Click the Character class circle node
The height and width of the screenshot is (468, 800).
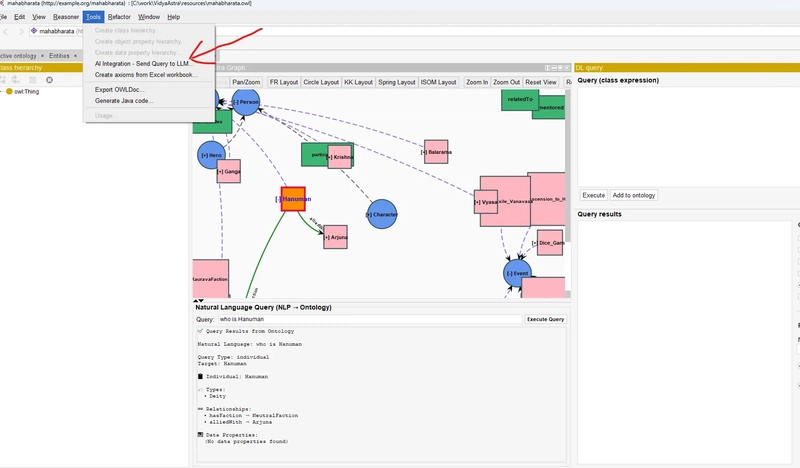[381, 214]
